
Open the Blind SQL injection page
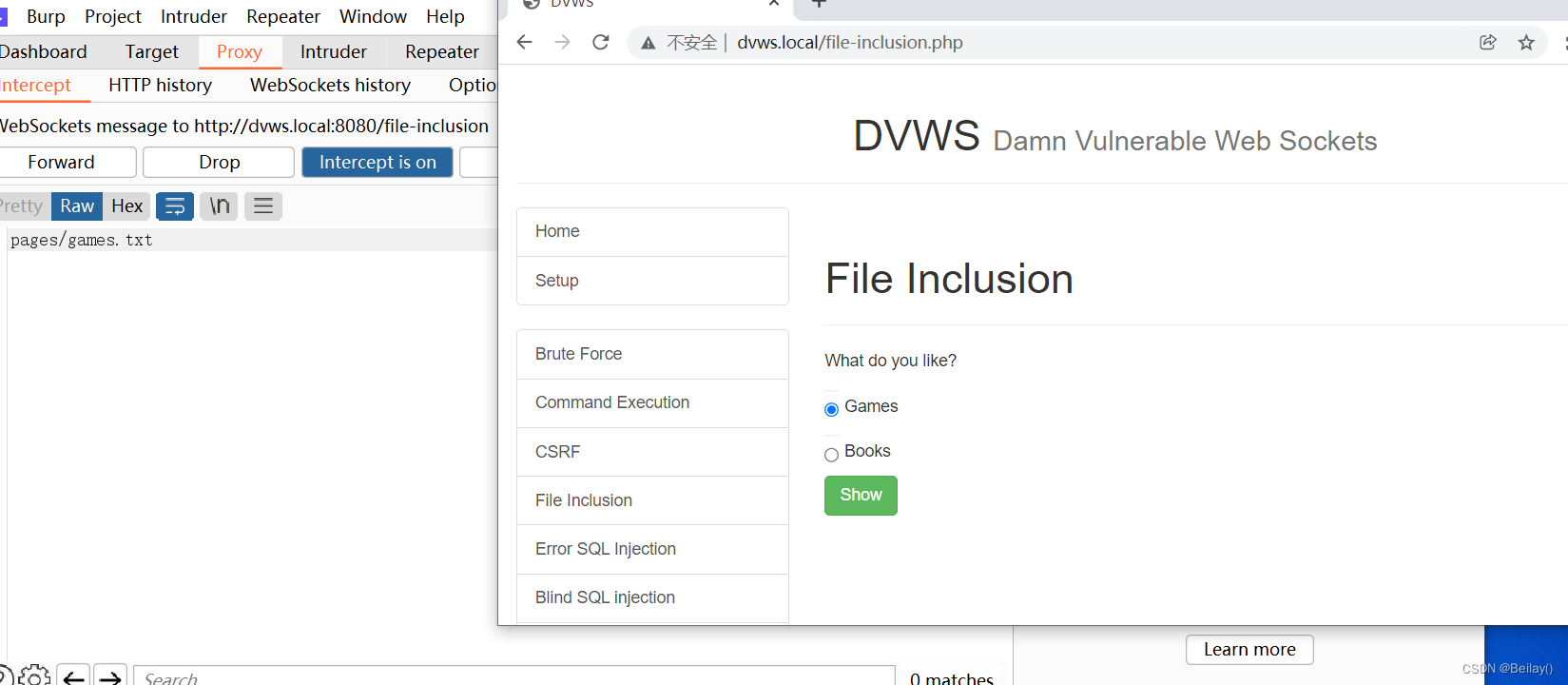coord(652,597)
